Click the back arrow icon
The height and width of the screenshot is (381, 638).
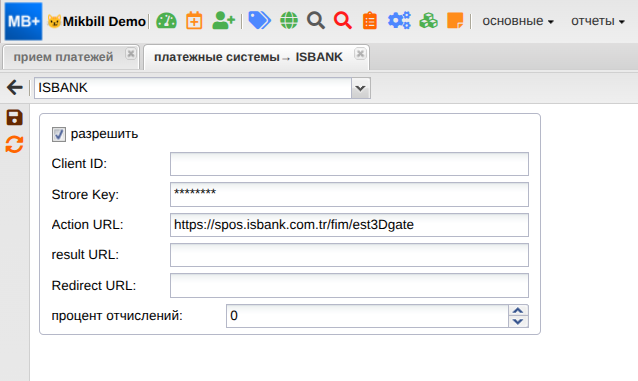pos(15,88)
